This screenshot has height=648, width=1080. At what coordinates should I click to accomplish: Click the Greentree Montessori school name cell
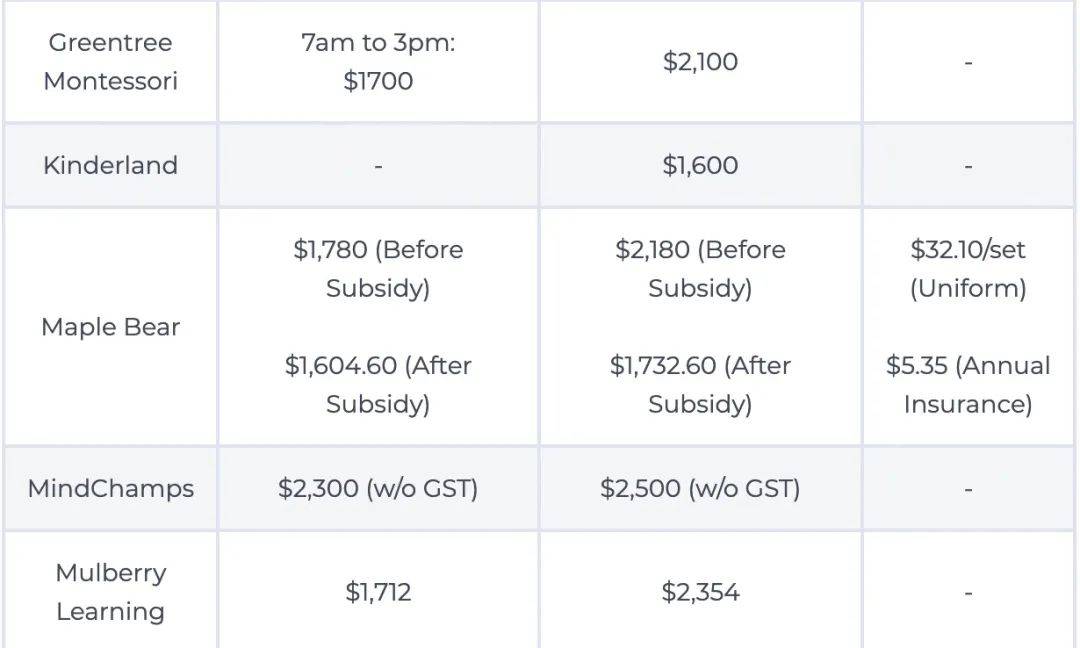pyautogui.click(x=110, y=62)
